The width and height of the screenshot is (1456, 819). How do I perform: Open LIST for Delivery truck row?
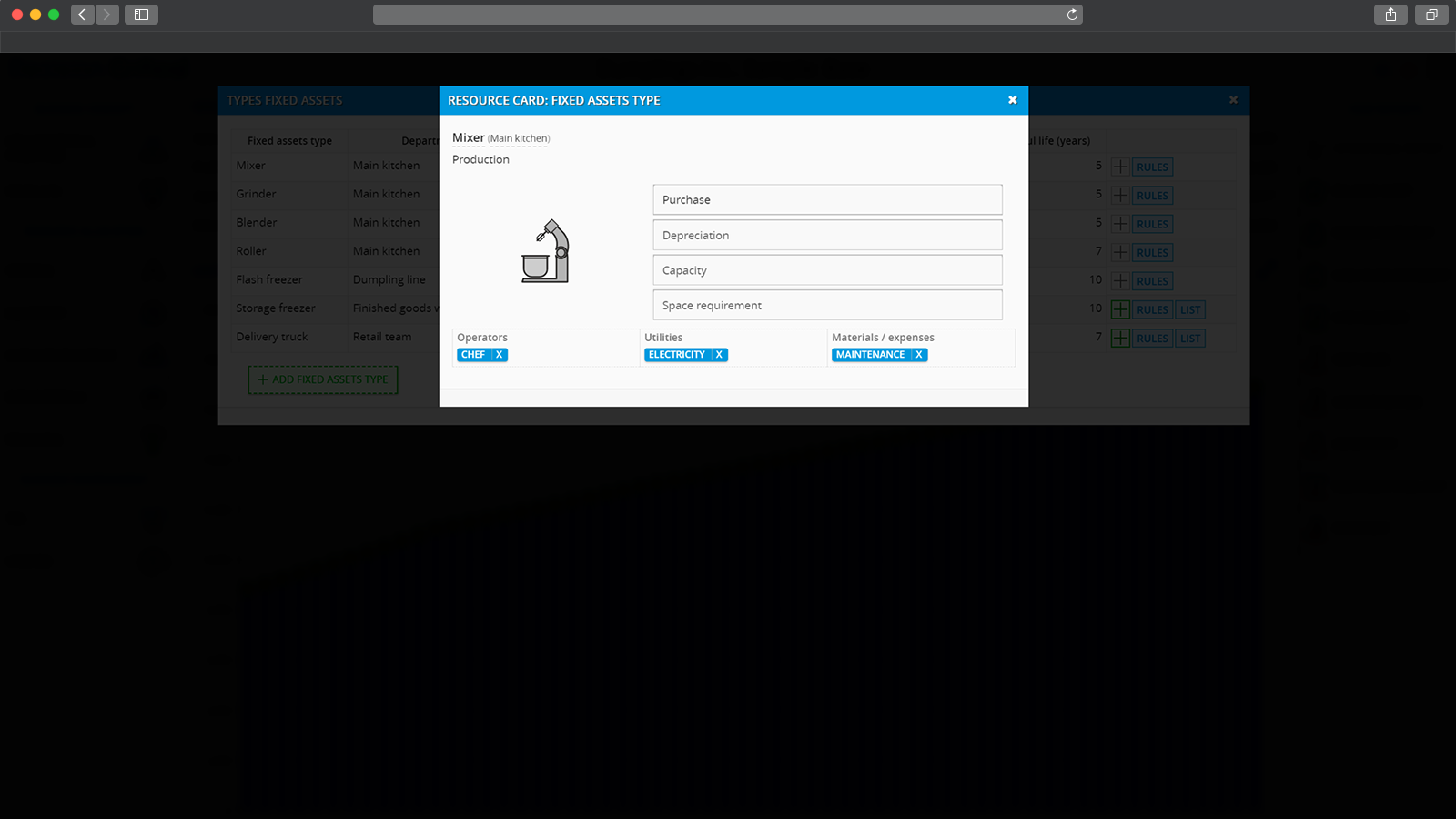(1190, 339)
